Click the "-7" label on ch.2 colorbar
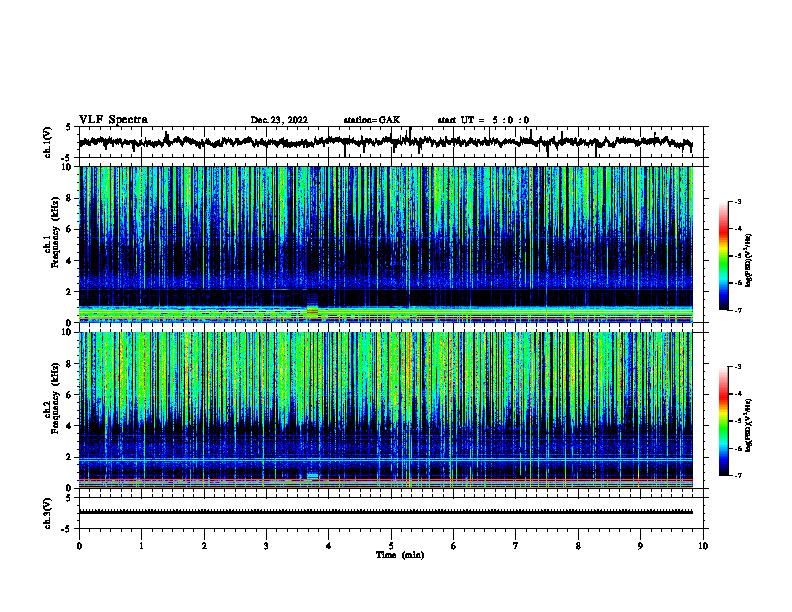Screen dimensions: 792x612 point(737,475)
